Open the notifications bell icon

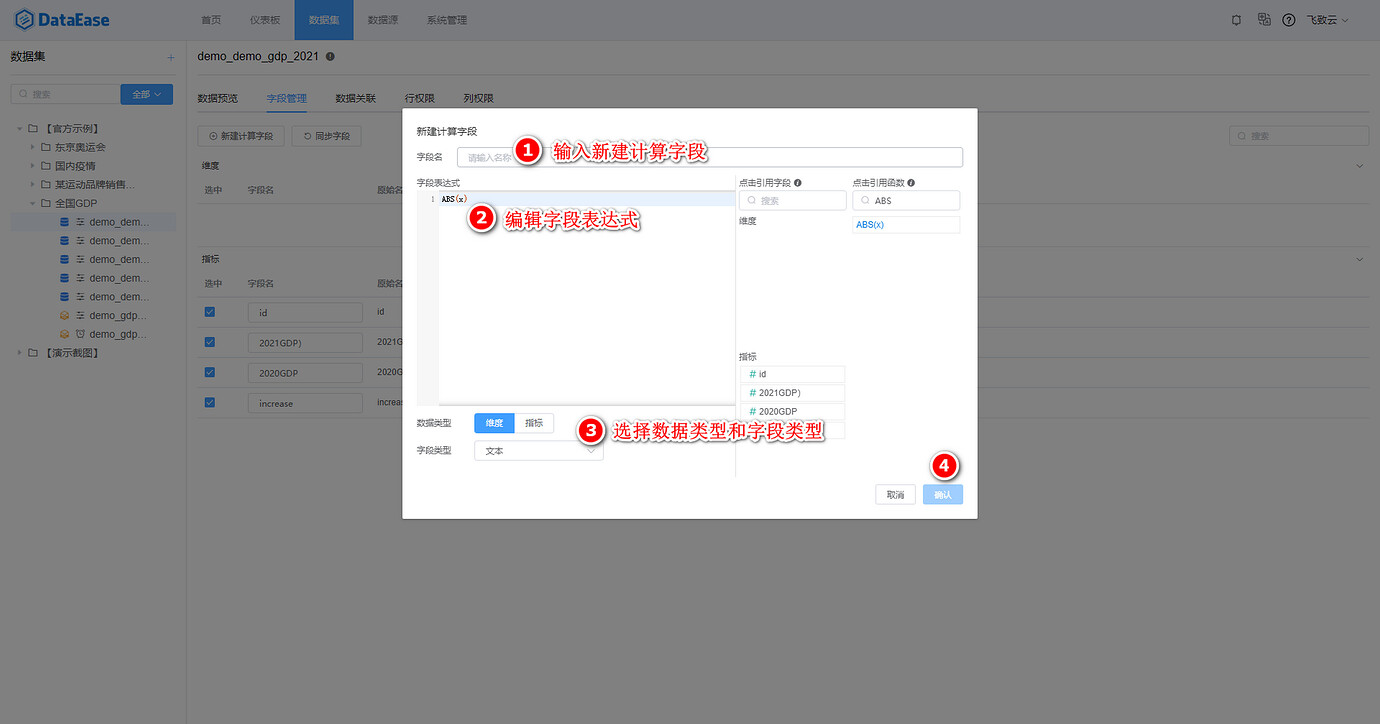click(x=1236, y=19)
